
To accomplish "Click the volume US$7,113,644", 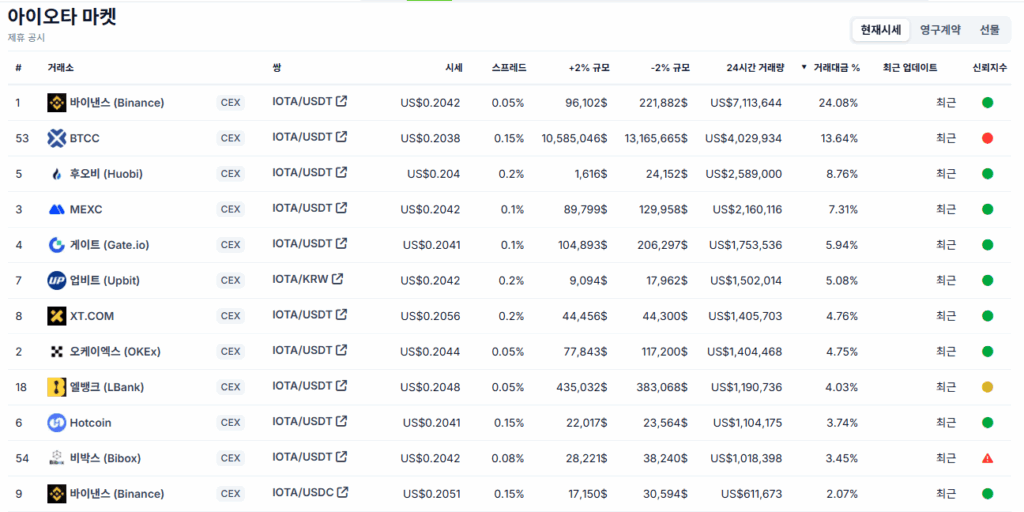I will click(744, 103).
